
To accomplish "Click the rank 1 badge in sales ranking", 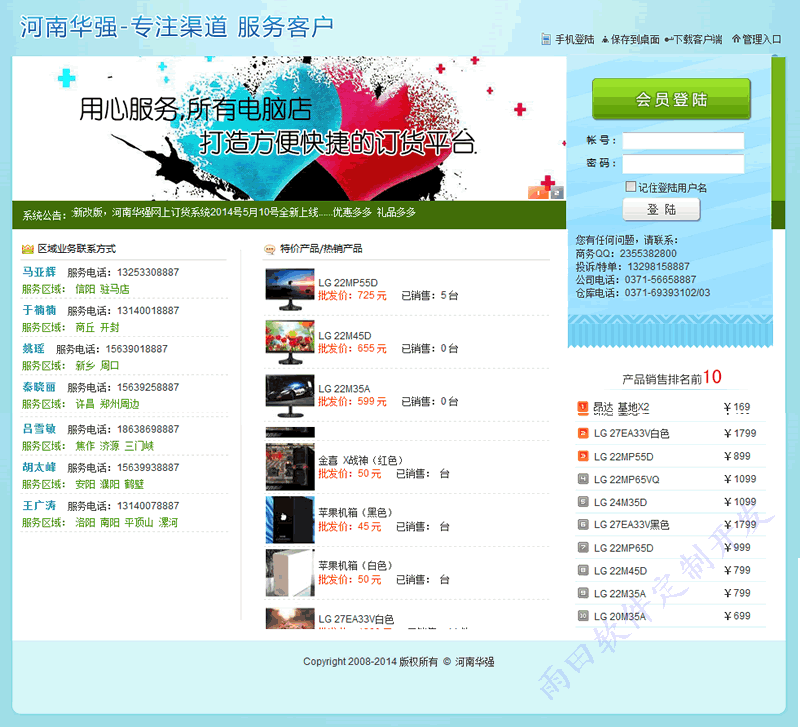I will coord(582,407).
